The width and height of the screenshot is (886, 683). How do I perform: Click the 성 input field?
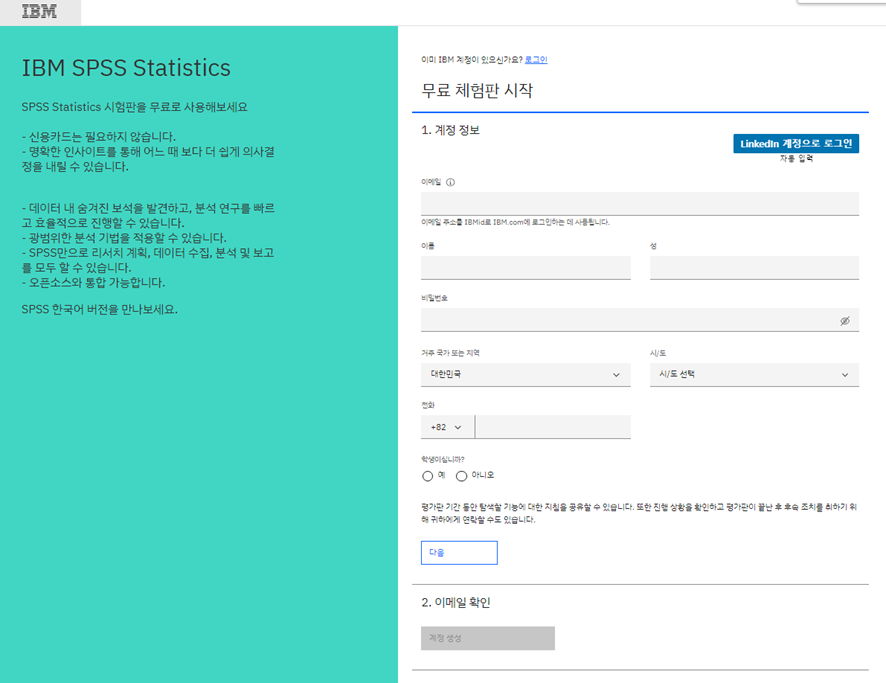(x=755, y=267)
